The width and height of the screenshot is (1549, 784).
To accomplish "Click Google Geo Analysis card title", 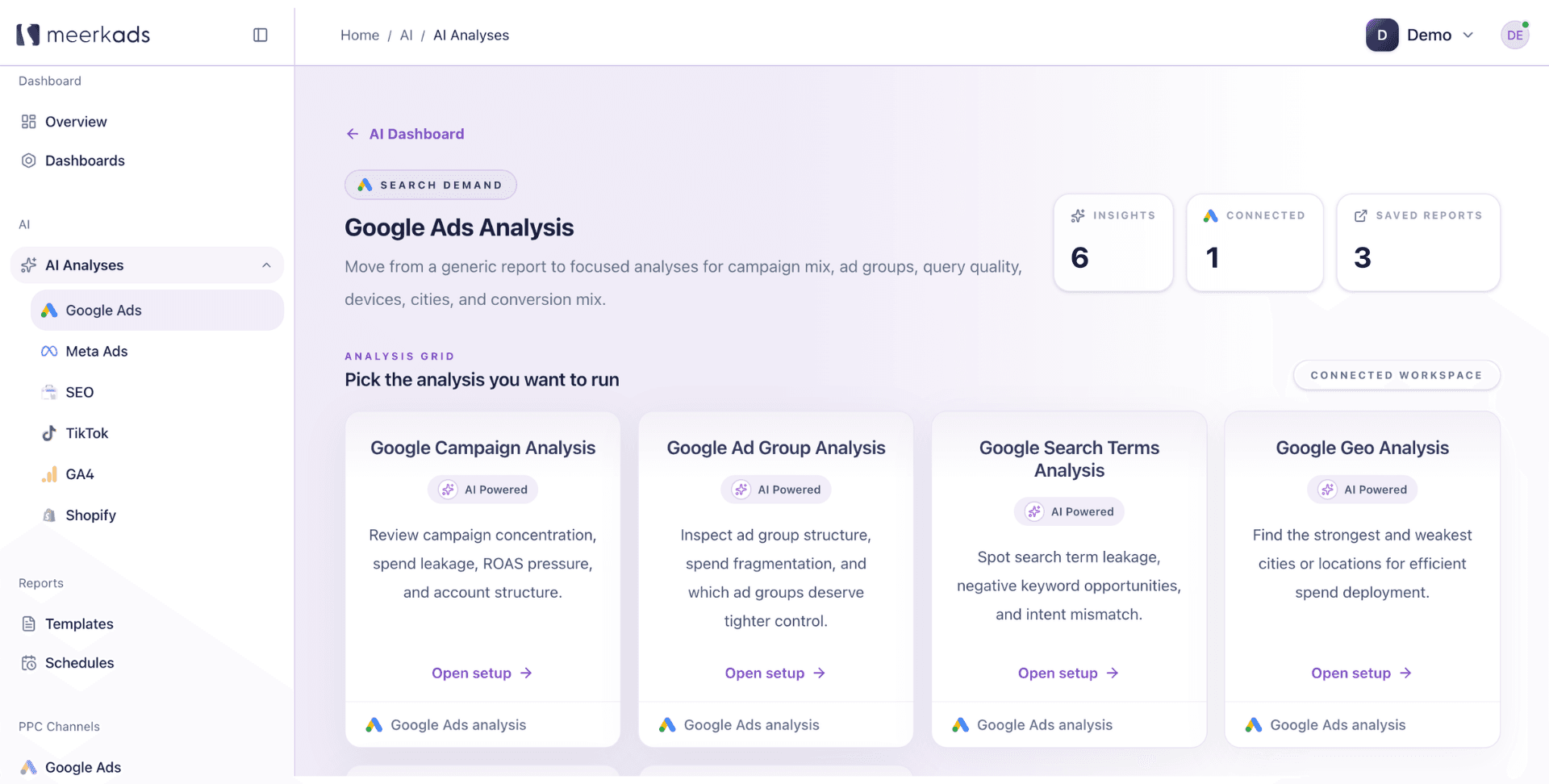I will click(x=1362, y=448).
